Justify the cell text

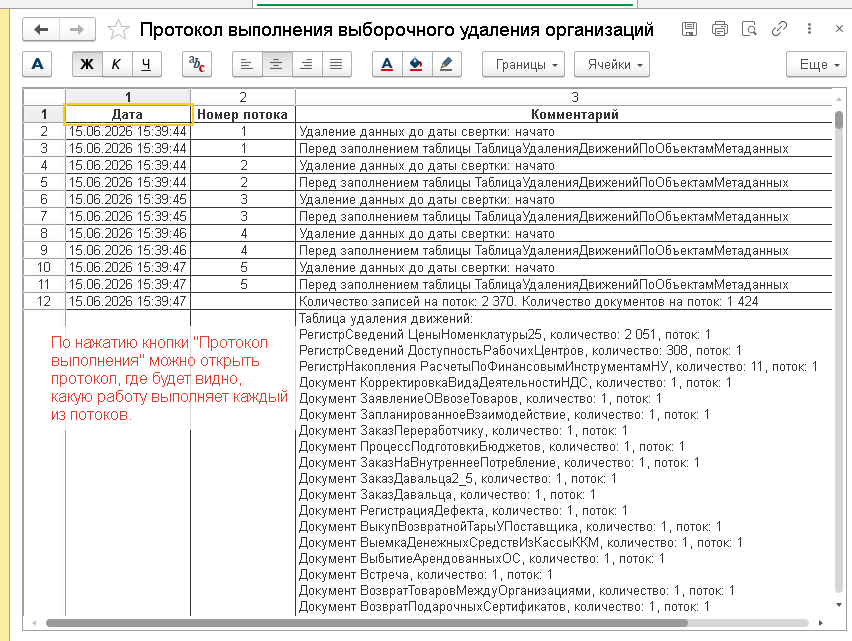(336, 64)
